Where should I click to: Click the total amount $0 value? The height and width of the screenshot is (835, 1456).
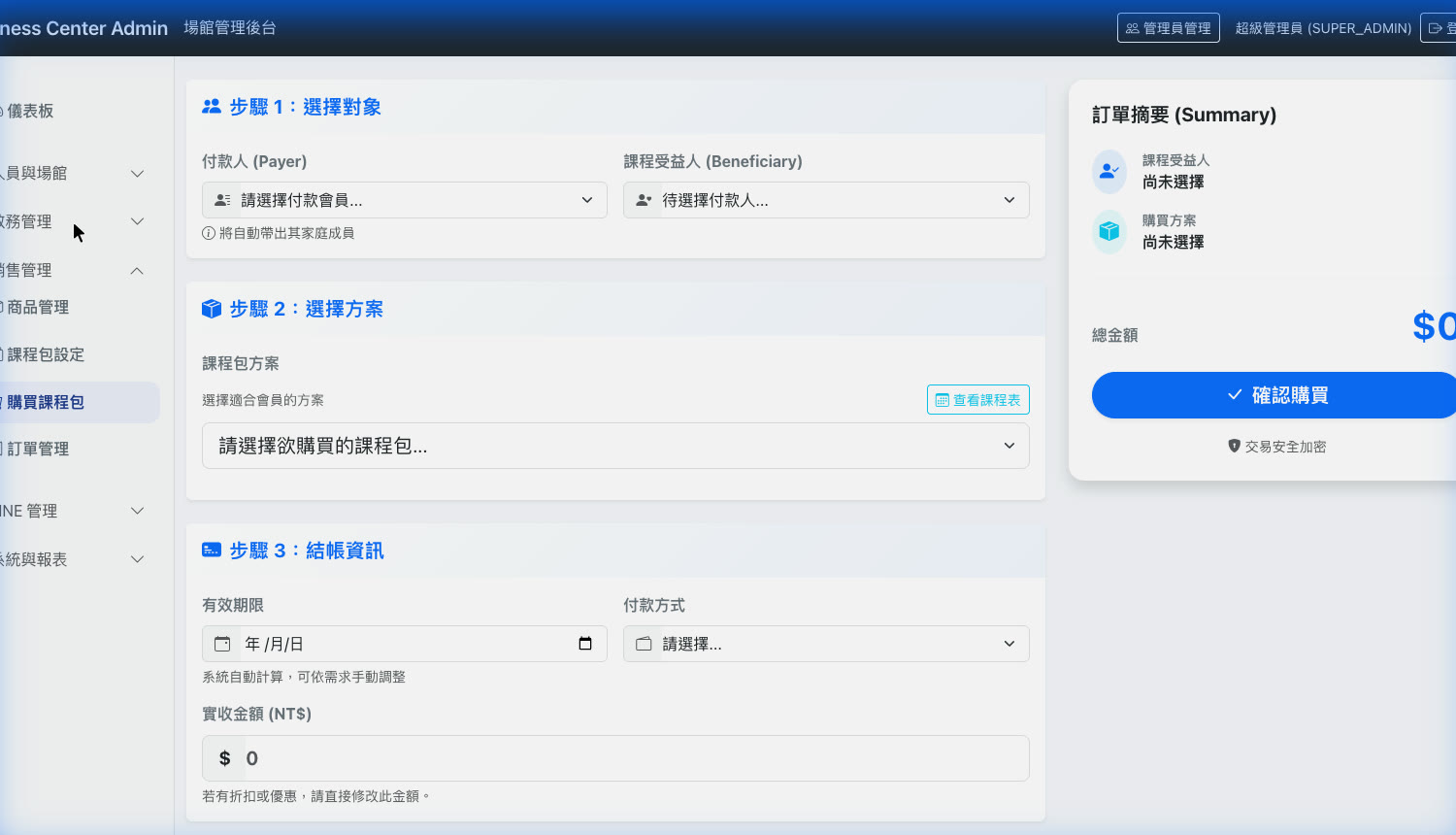pyautogui.click(x=1435, y=326)
